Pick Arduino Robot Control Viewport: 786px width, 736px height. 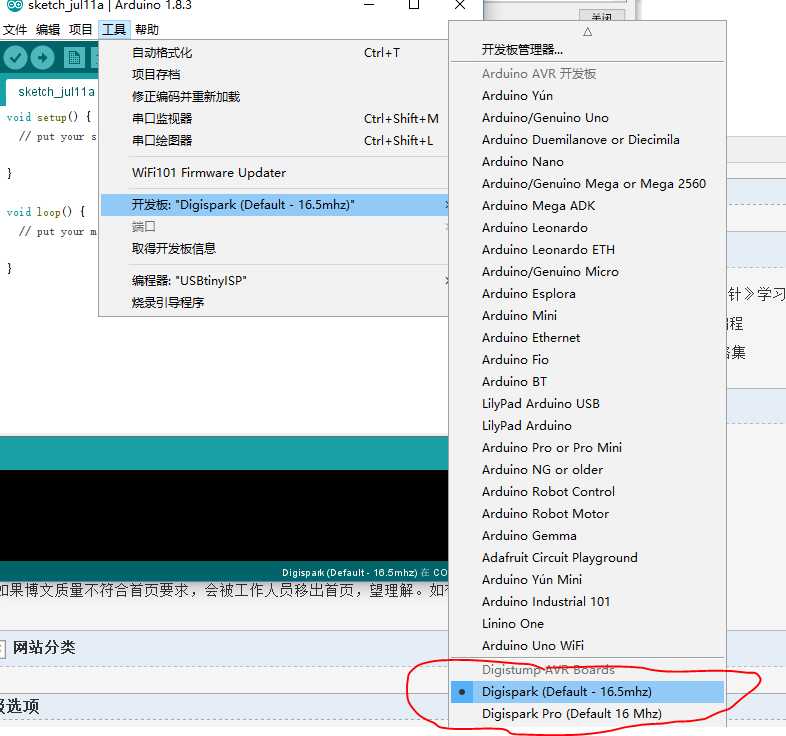pyautogui.click(x=587, y=492)
